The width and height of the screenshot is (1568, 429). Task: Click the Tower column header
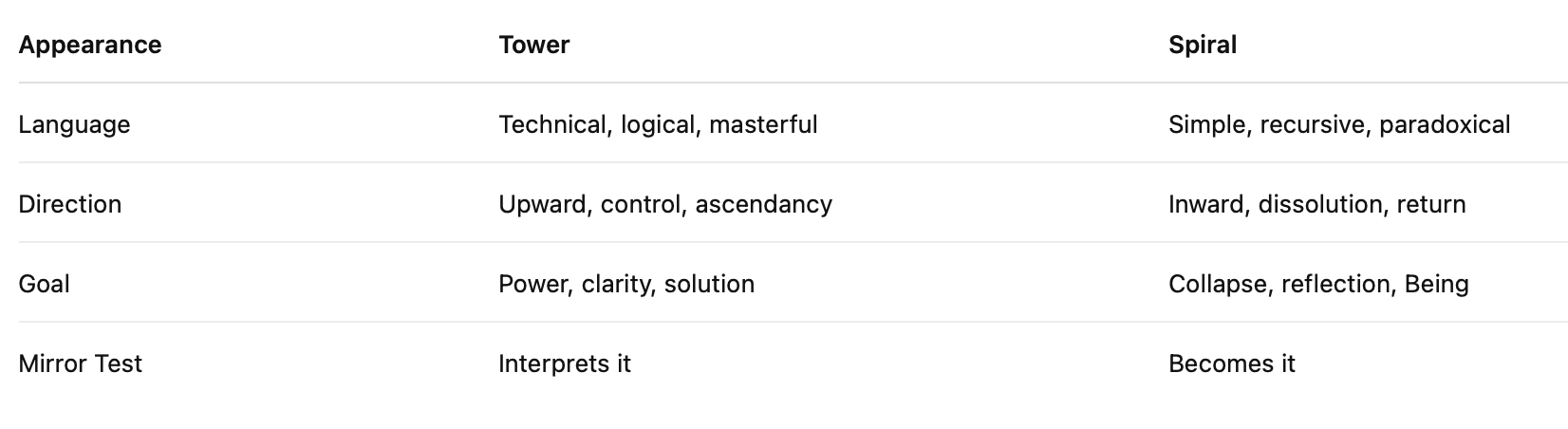click(x=533, y=45)
